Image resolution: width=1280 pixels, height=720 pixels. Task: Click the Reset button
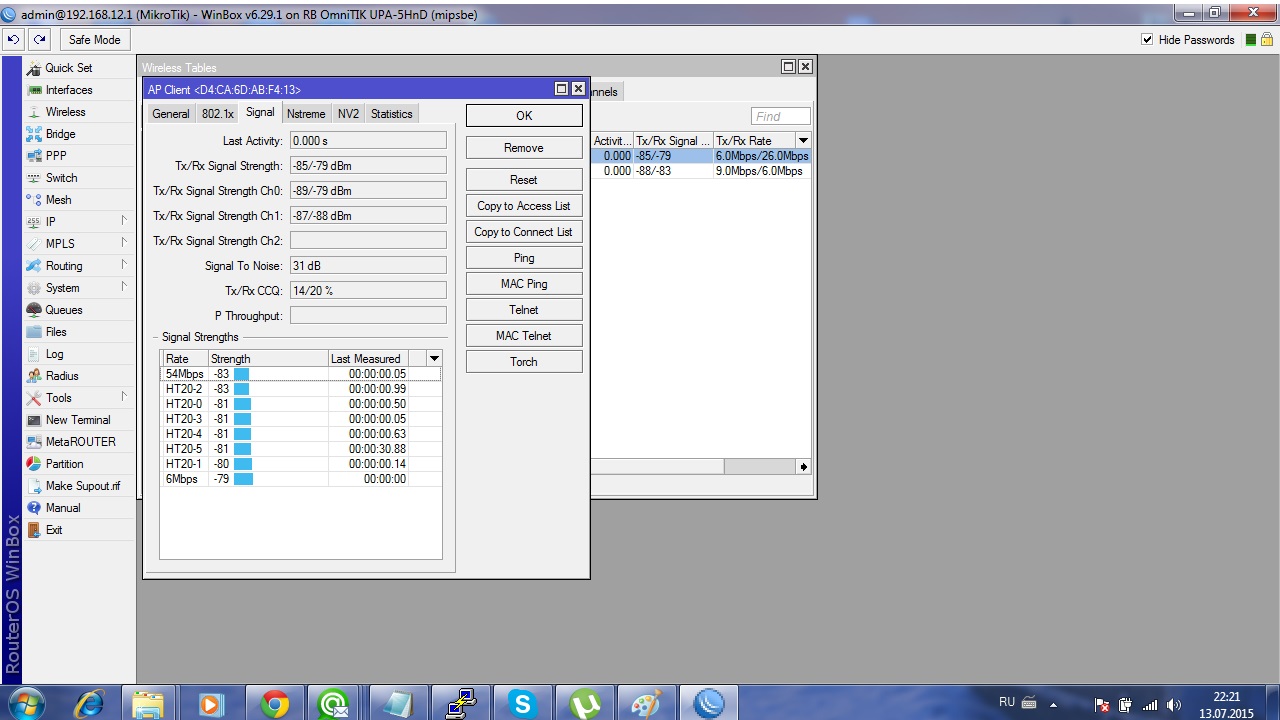(524, 180)
